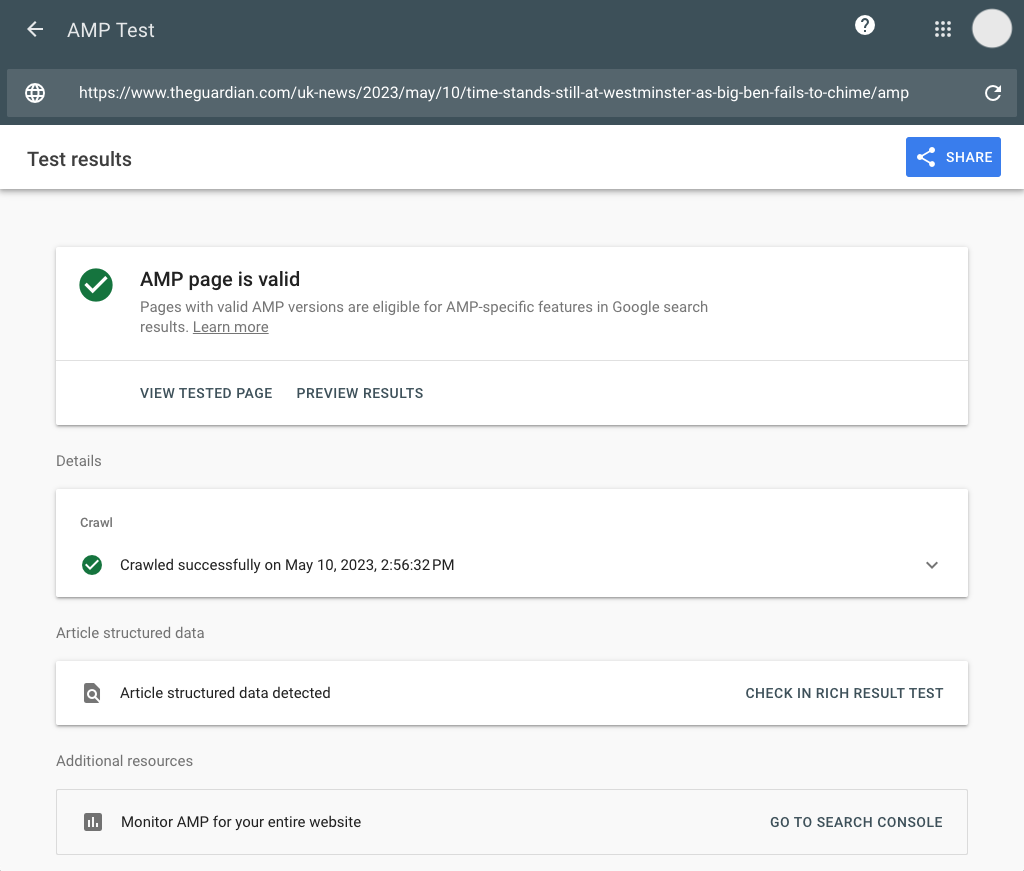
Task: Expand the crawl details chevron
Action: pyautogui.click(x=932, y=565)
